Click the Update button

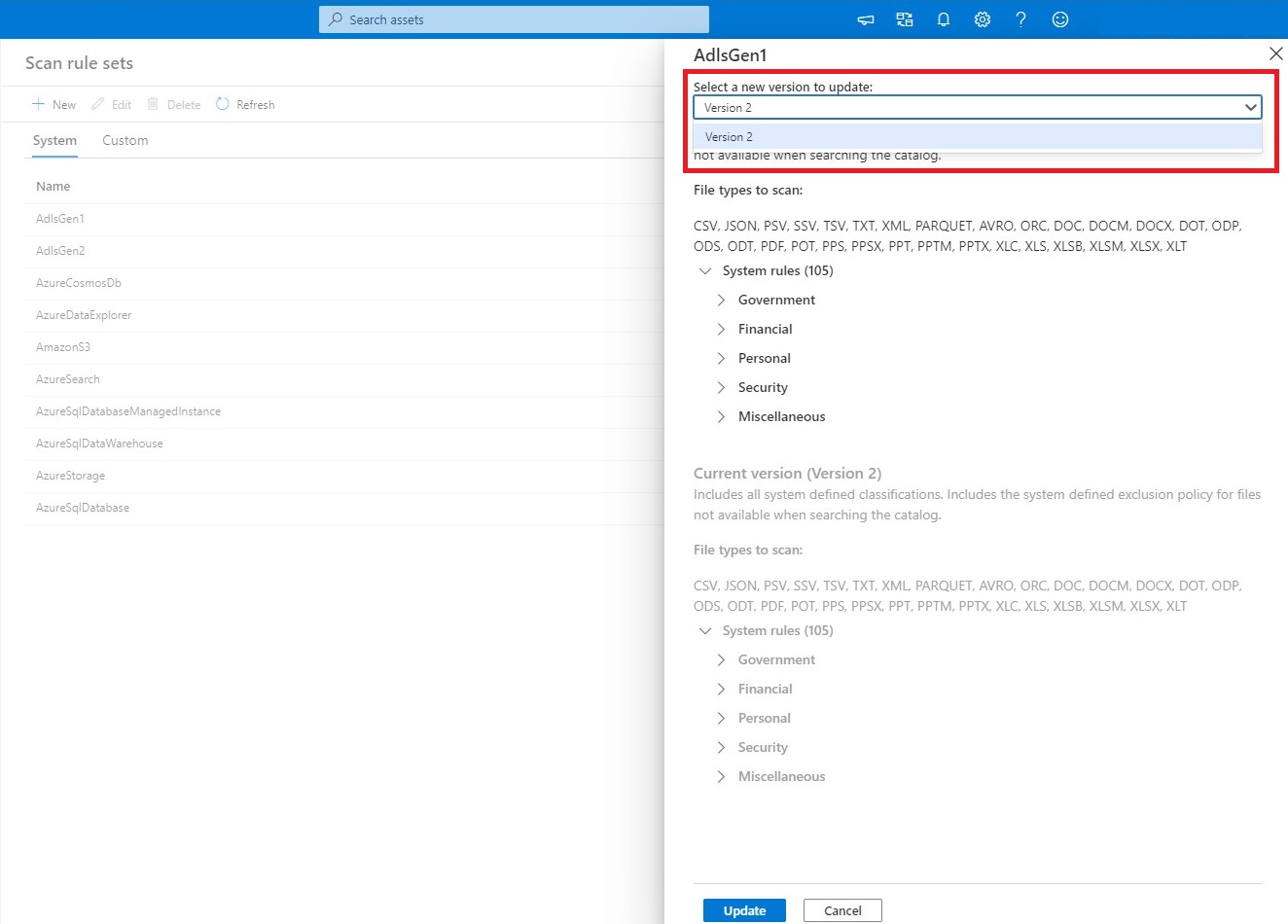tap(744, 910)
